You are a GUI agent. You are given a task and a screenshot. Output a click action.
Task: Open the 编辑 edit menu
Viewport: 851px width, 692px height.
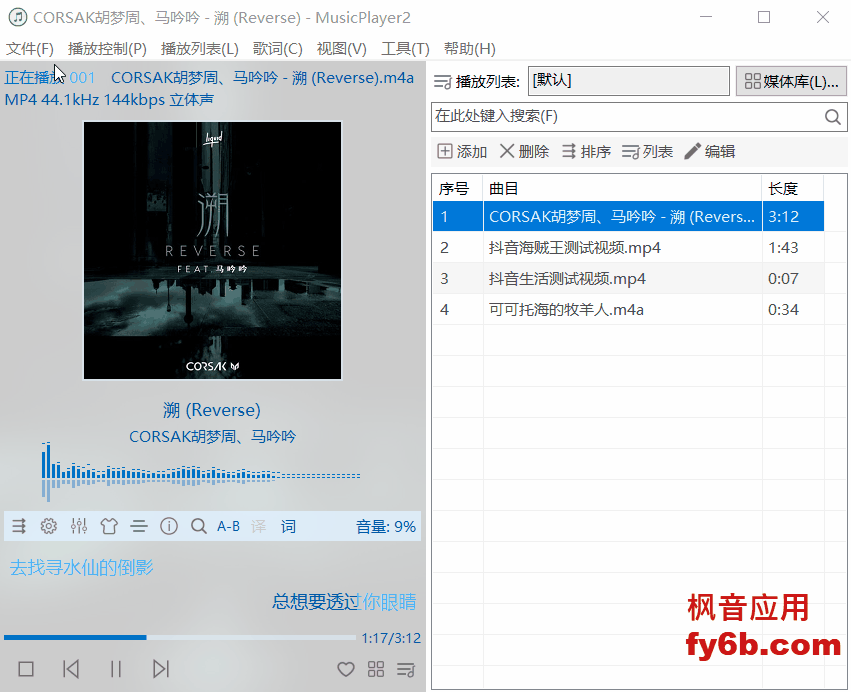click(710, 151)
